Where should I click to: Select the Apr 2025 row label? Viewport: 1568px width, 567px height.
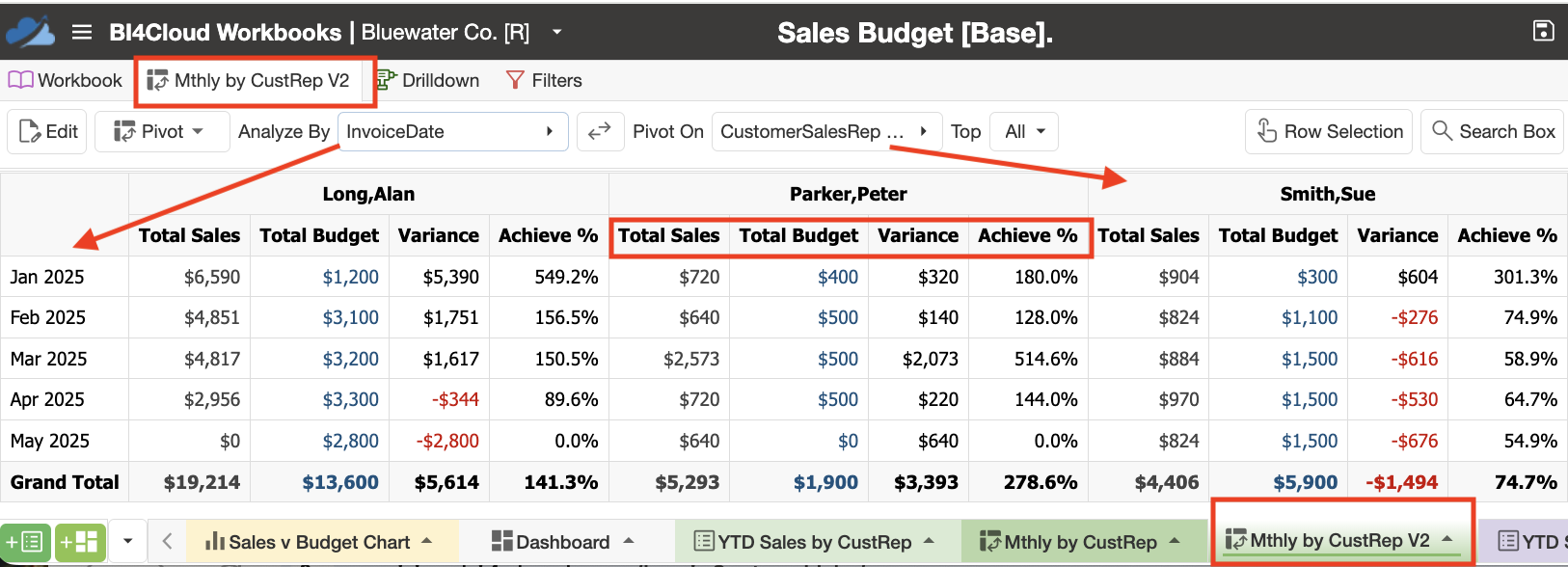(47, 399)
